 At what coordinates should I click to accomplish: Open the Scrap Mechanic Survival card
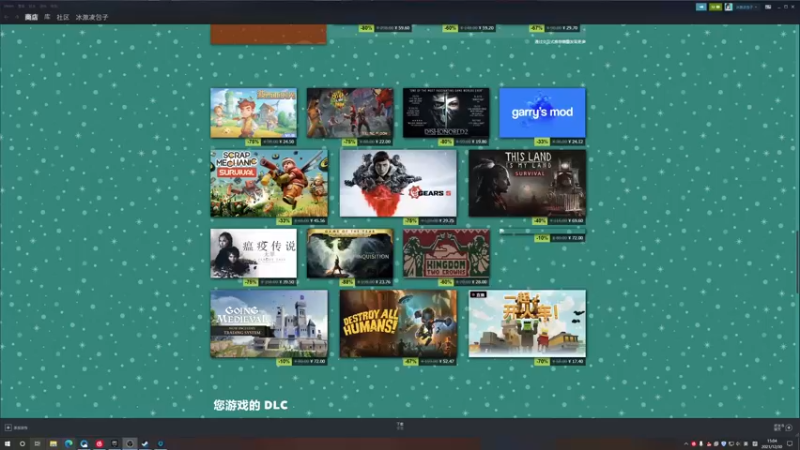click(269, 183)
